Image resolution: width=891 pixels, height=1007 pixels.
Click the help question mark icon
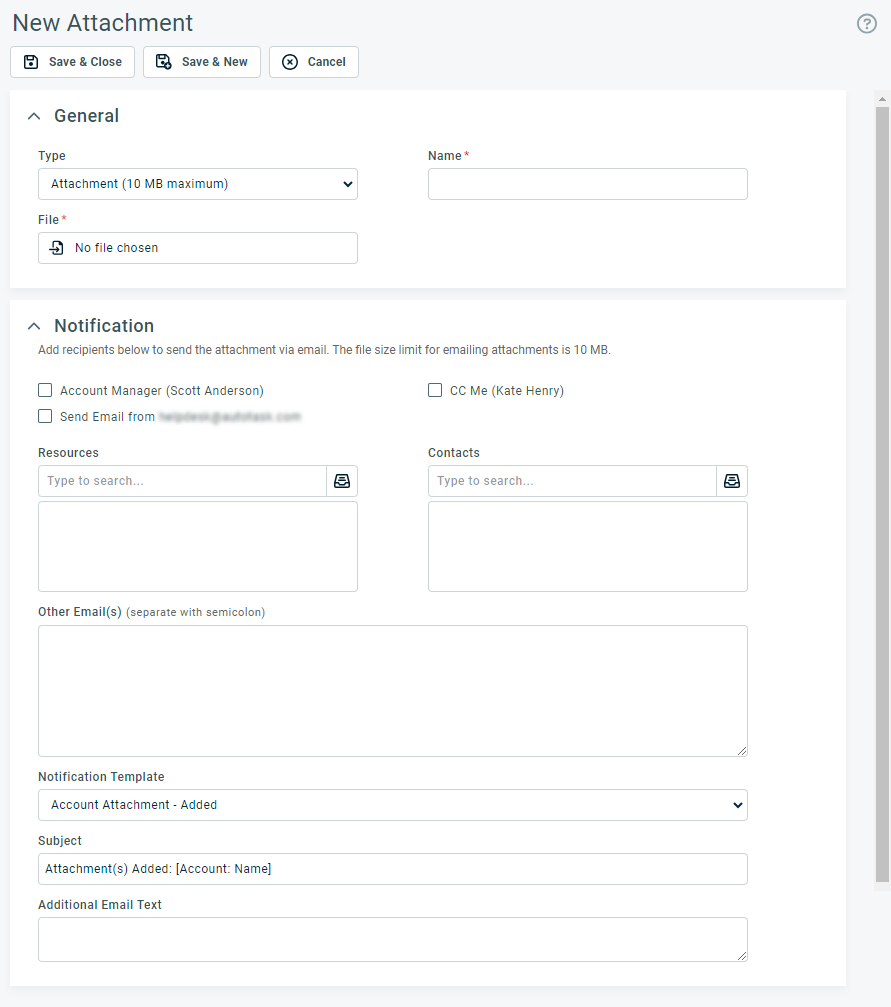click(866, 24)
